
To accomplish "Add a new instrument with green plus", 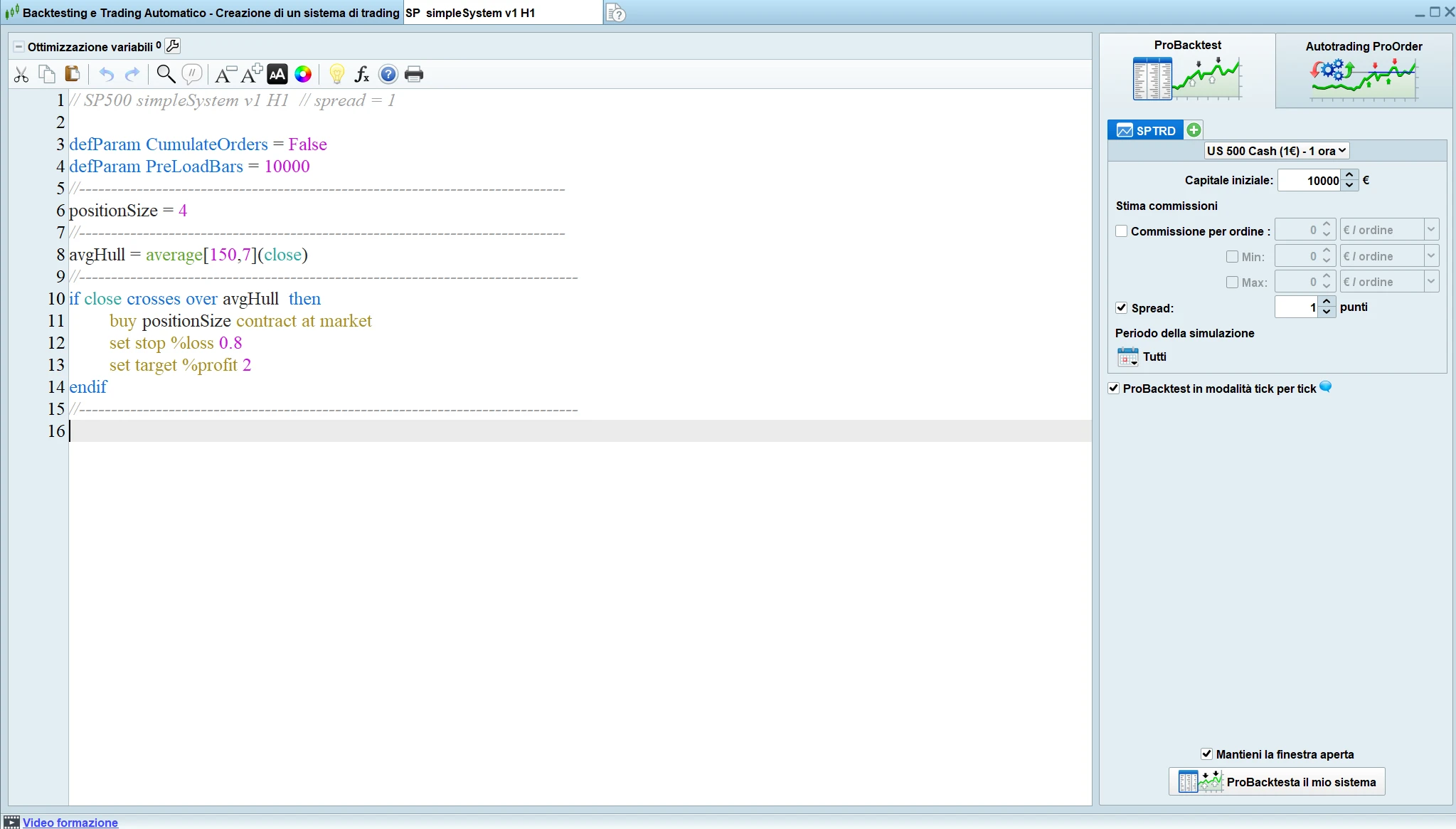I will coord(1194,130).
